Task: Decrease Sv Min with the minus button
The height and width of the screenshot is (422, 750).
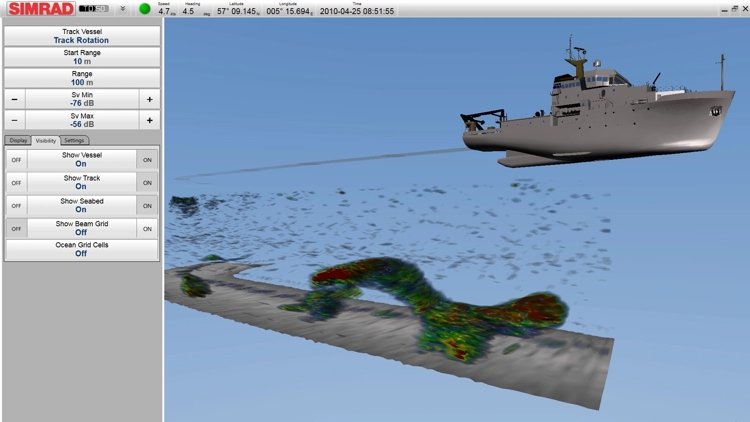Action: pos(14,99)
